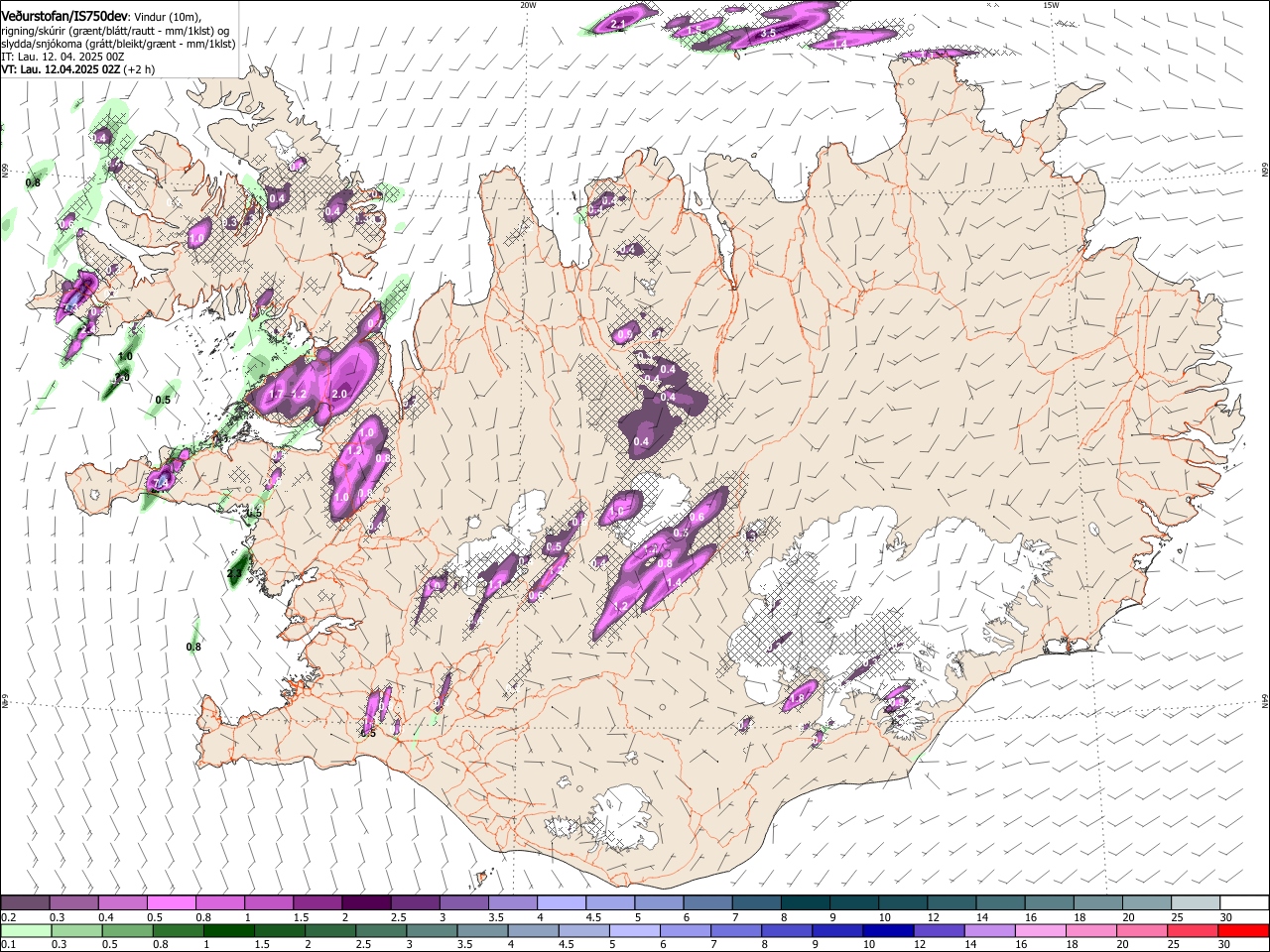Select the VT: Lau. 12.04.2025 02Z (+2 h) line
Viewport: 1270px width, 952px height.
coord(77,69)
